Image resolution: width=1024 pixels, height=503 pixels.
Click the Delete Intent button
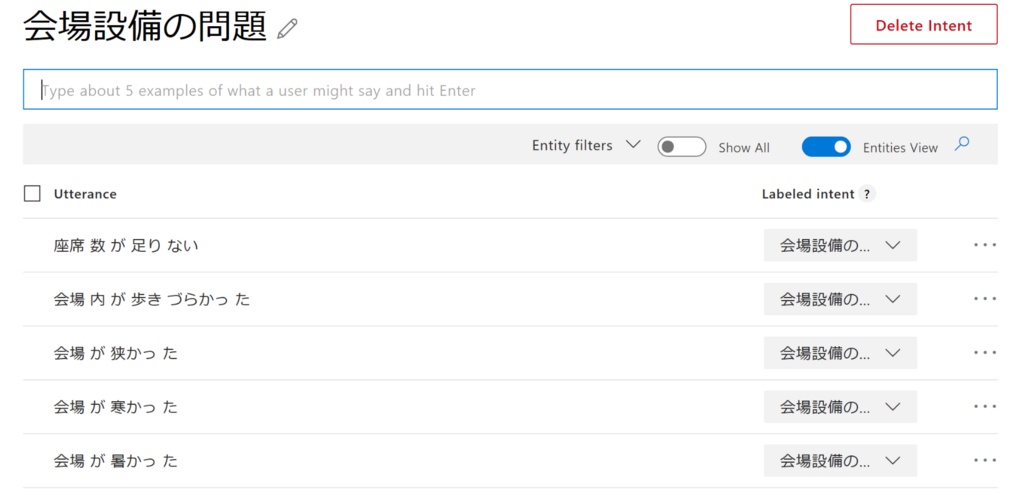coord(923,25)
